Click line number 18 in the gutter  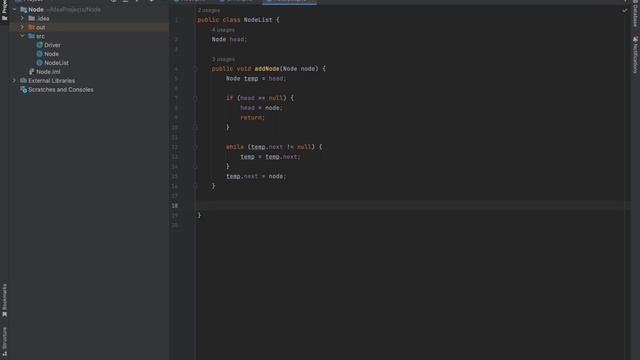[x=175, y=206]
